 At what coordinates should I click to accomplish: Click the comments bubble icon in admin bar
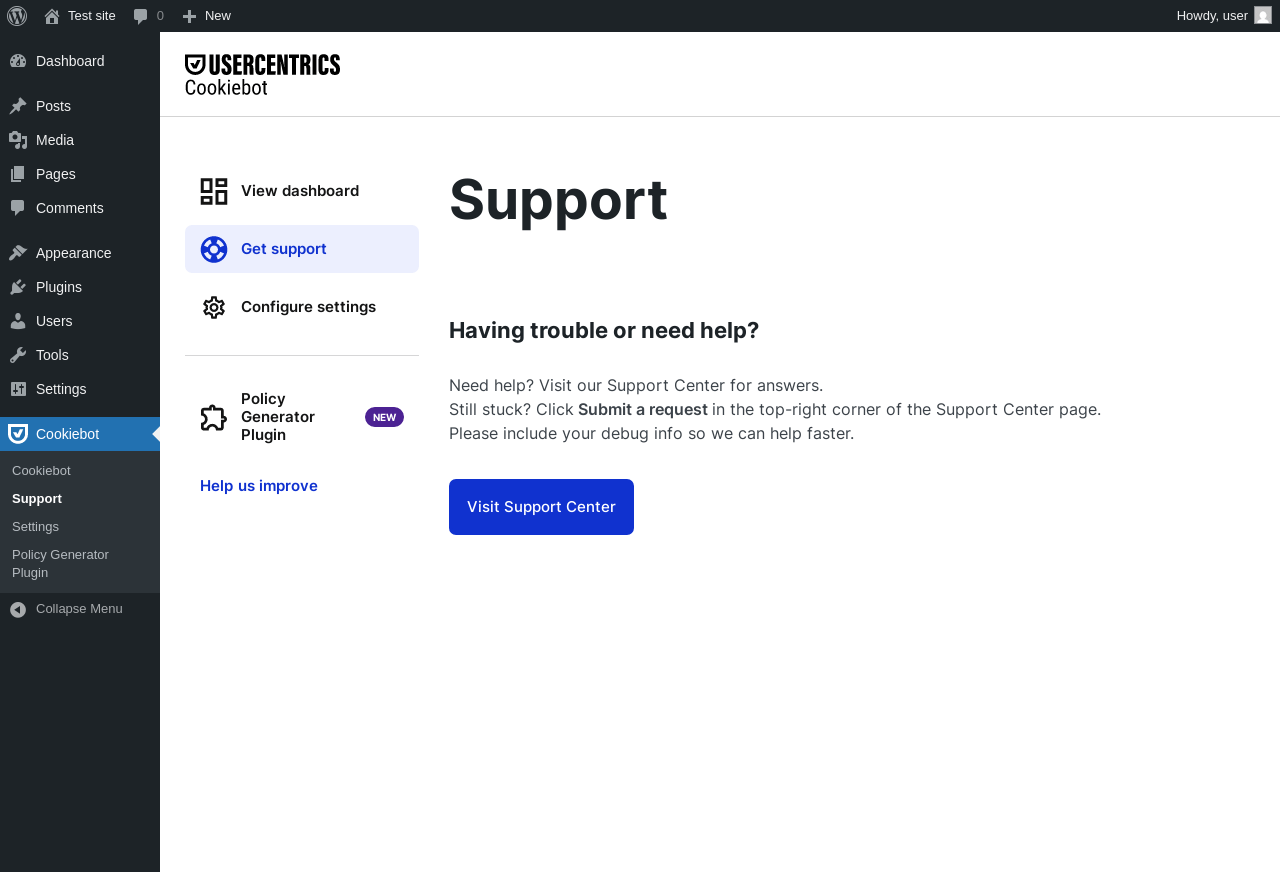coord(141,16)
